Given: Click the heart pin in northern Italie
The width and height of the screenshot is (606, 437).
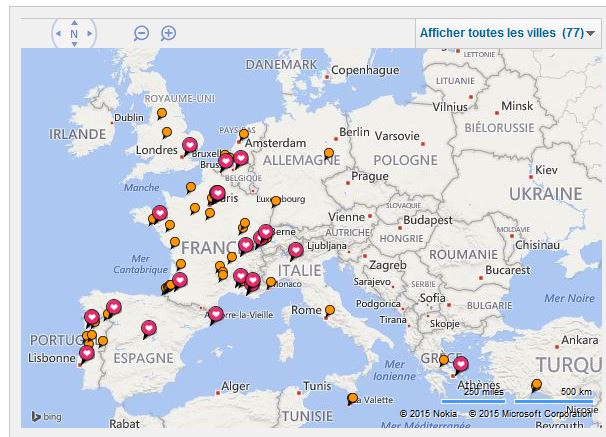Looking at the screenshot, I should tap(295, 250).
